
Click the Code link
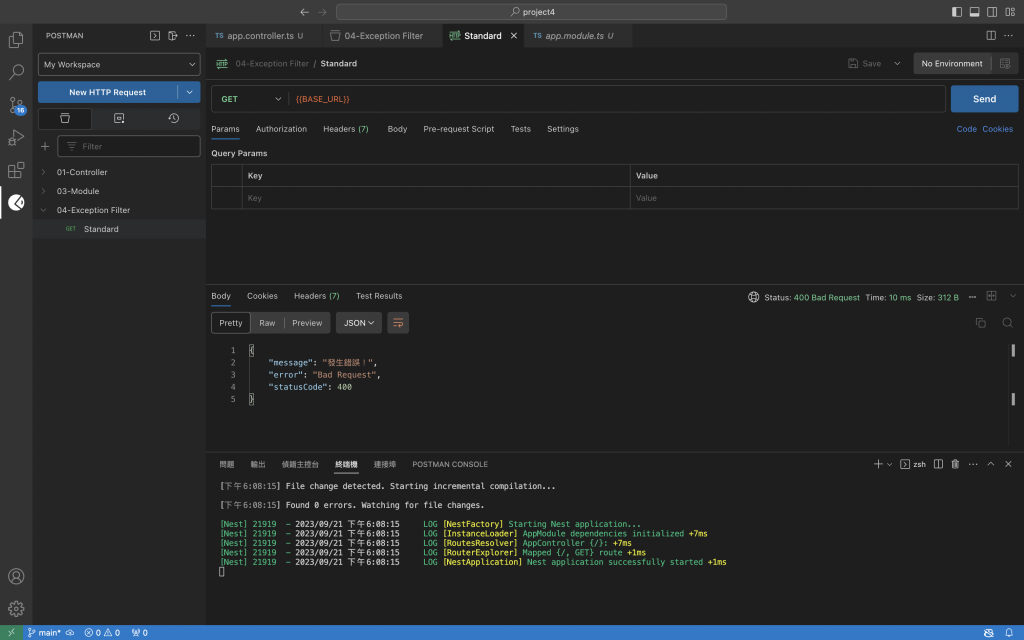pos(966,129)
